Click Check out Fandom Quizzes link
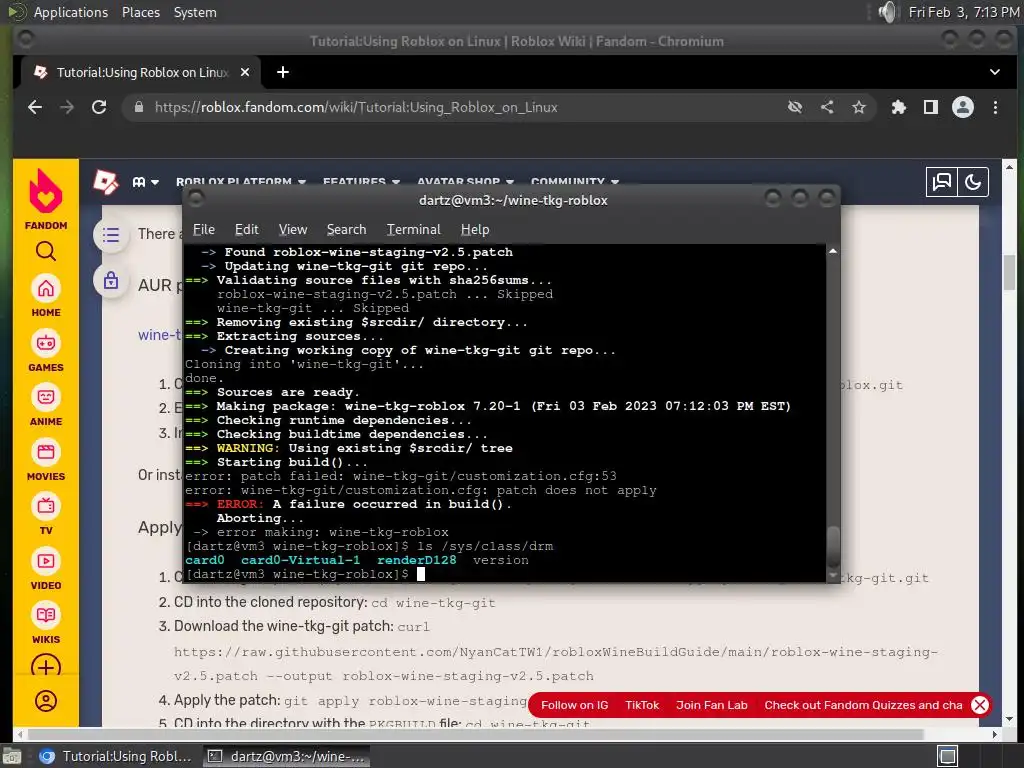The image size is (1024, 768). pos(863,705)
